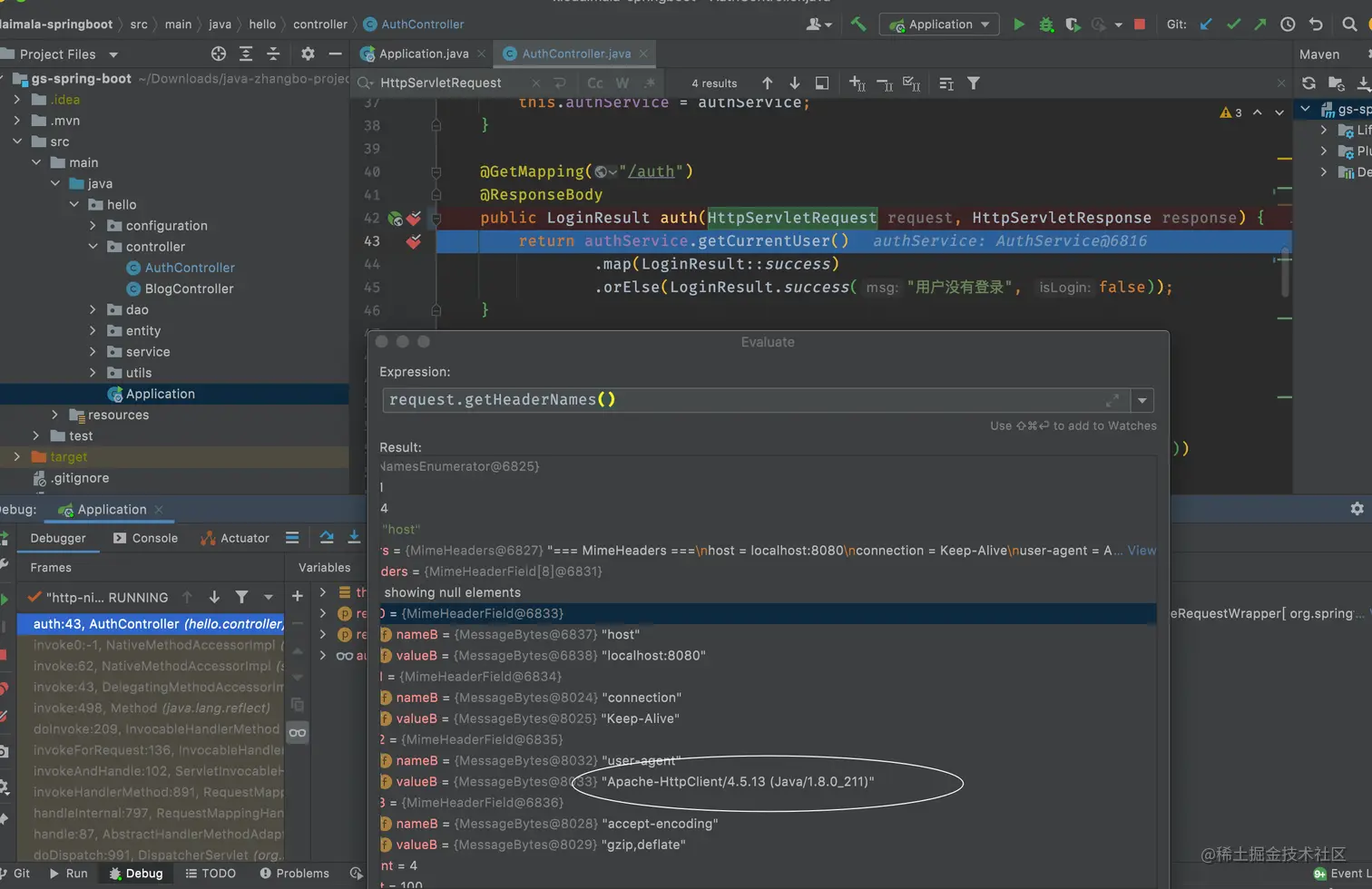Open the Problems tool window button
The image size is (1372, 889).
tap(294, 874)
